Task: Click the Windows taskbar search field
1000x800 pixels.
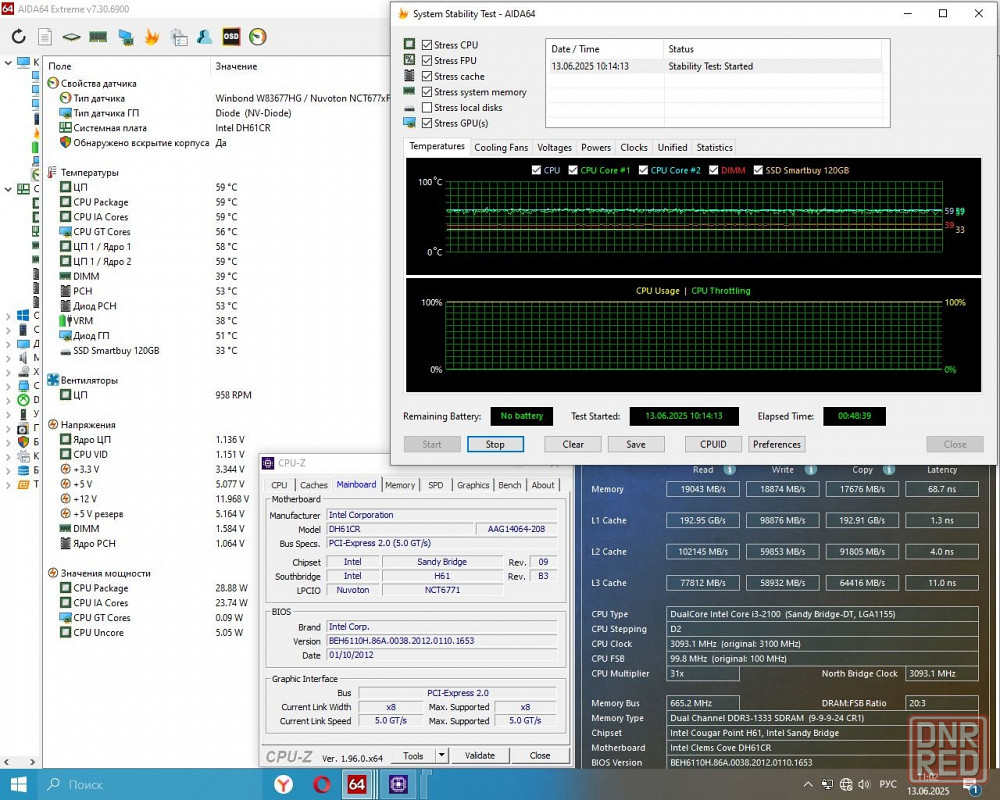Action: coord(153,784)
